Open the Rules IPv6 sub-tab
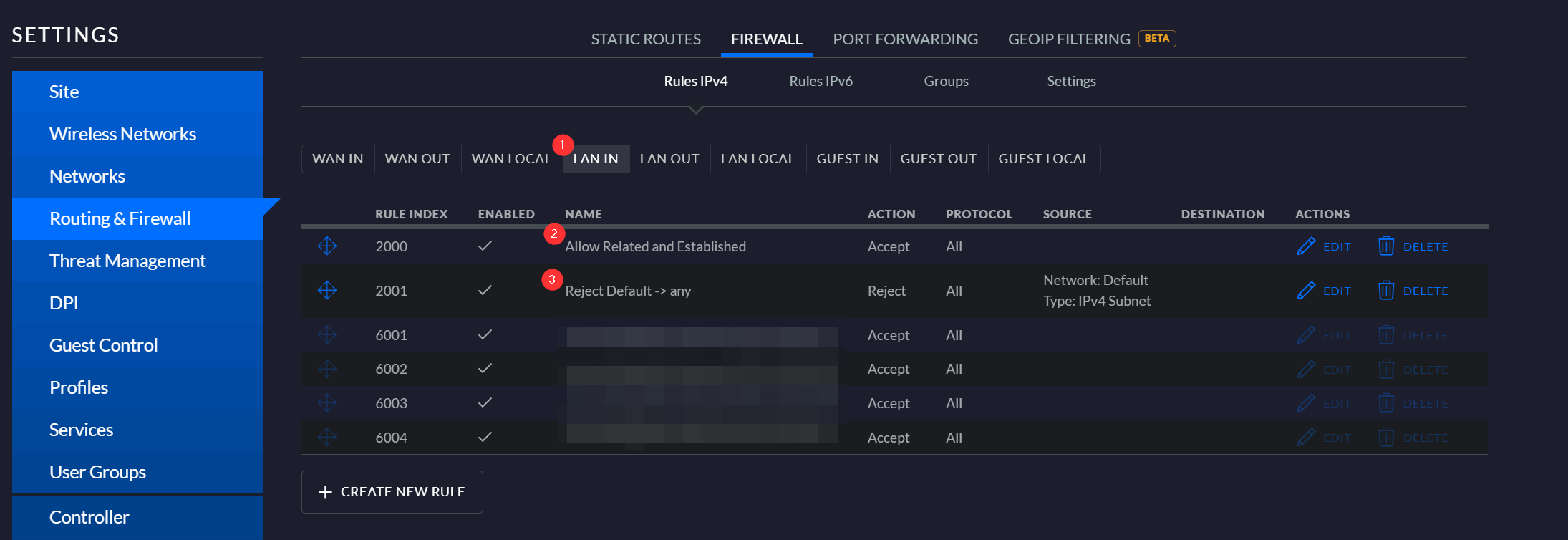The width and height of the screenshot is (1568, 540). (821, 82)
